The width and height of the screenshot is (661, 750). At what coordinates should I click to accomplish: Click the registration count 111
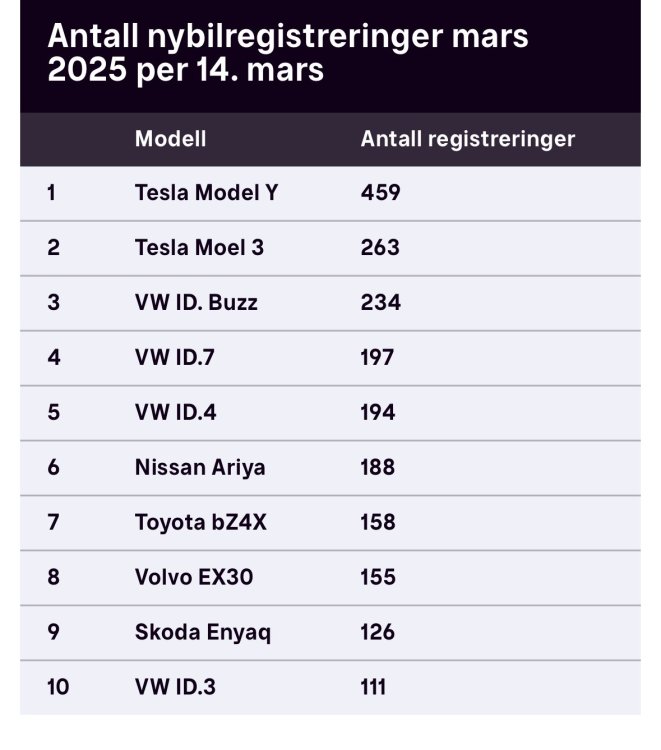(373, 687)
